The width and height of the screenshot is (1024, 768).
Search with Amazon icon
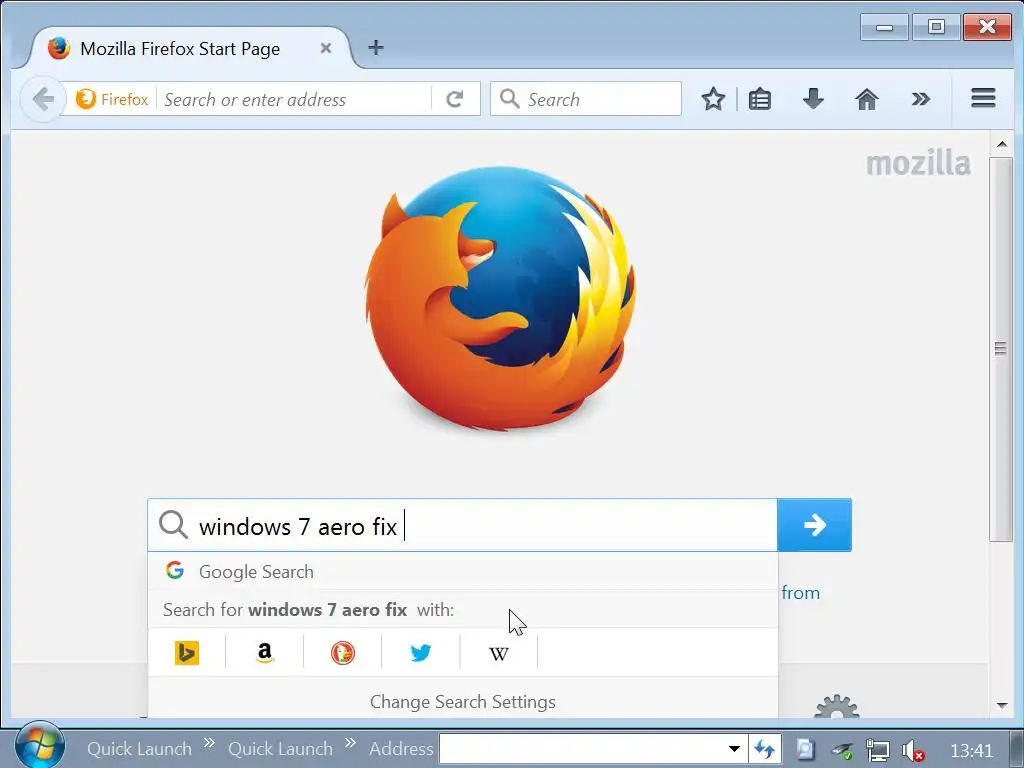click(x=264, y=653)
